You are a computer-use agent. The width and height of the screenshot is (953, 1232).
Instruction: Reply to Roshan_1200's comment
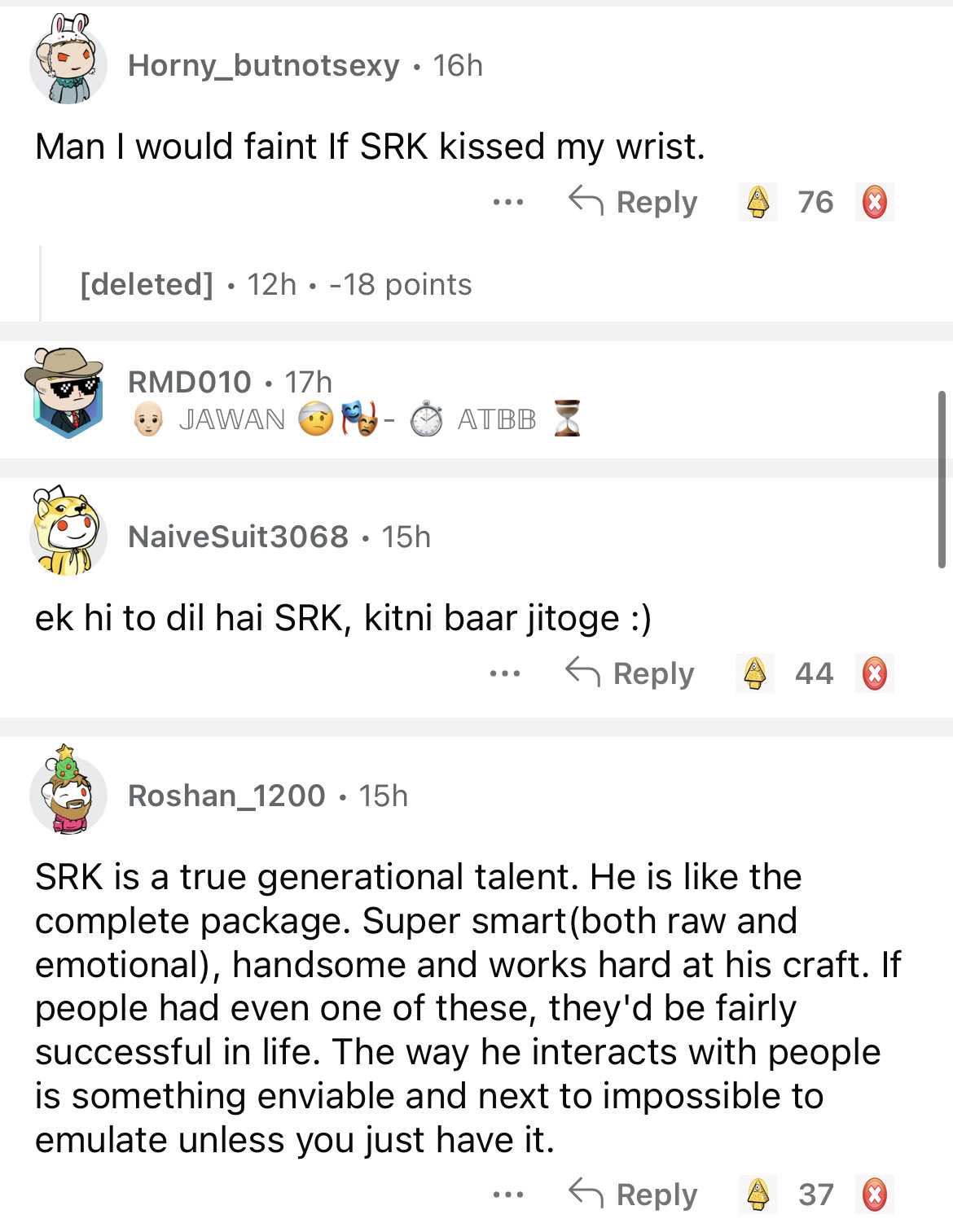pyautogui.click(x=634, y=1195)
